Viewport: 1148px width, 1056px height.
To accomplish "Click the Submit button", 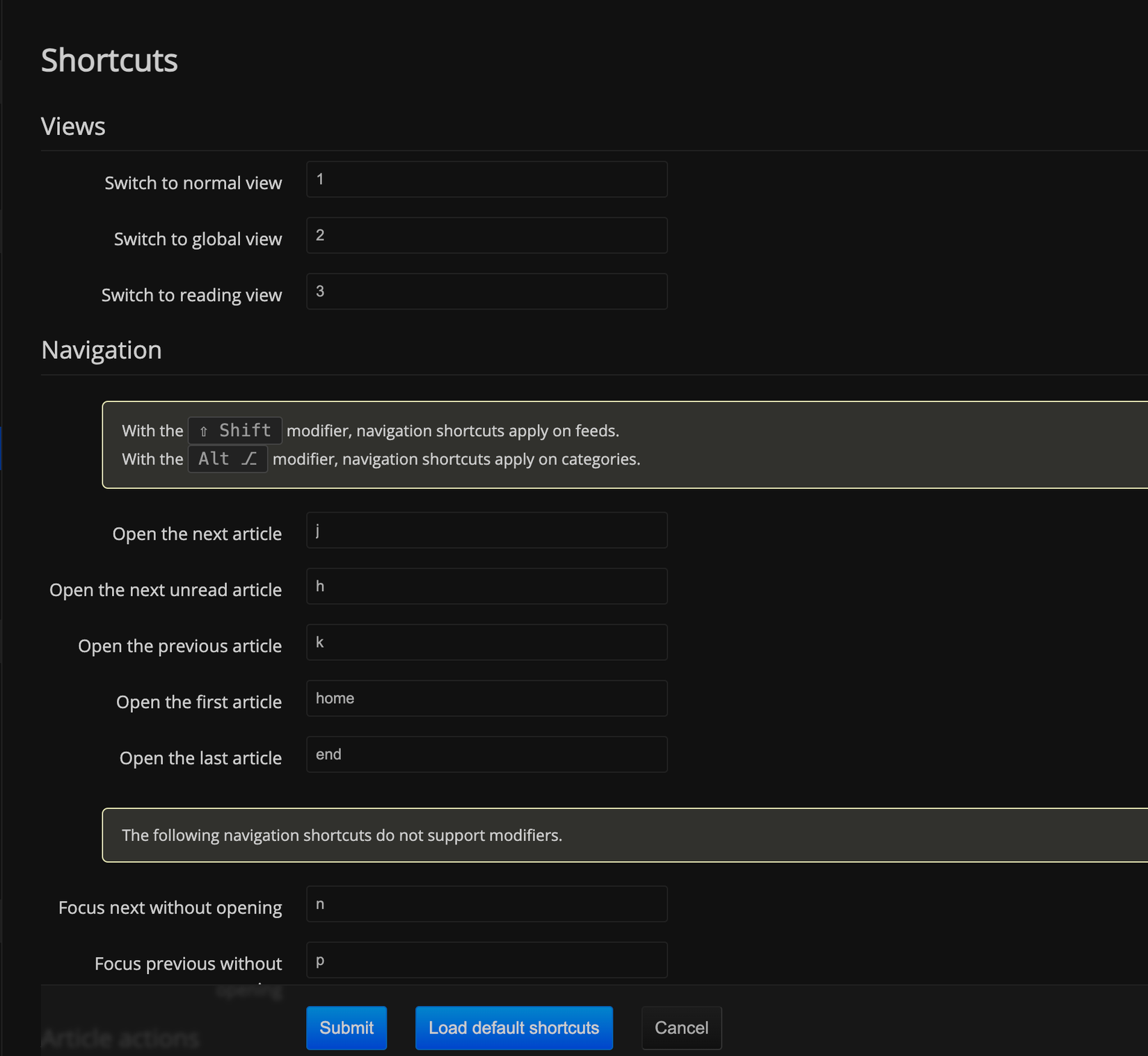I will (346, 1027).
